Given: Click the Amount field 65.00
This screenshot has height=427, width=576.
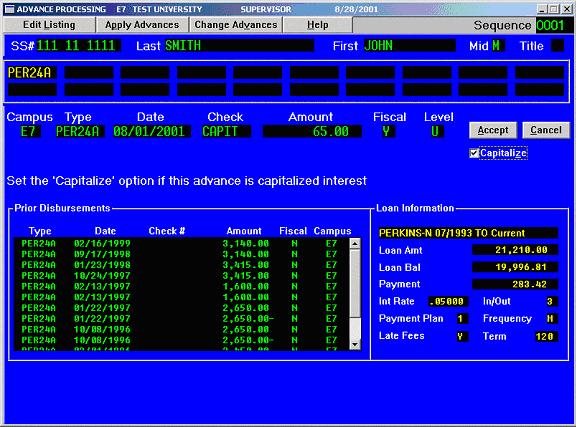Looking at the screenshot, I should [x=312, y=131].
